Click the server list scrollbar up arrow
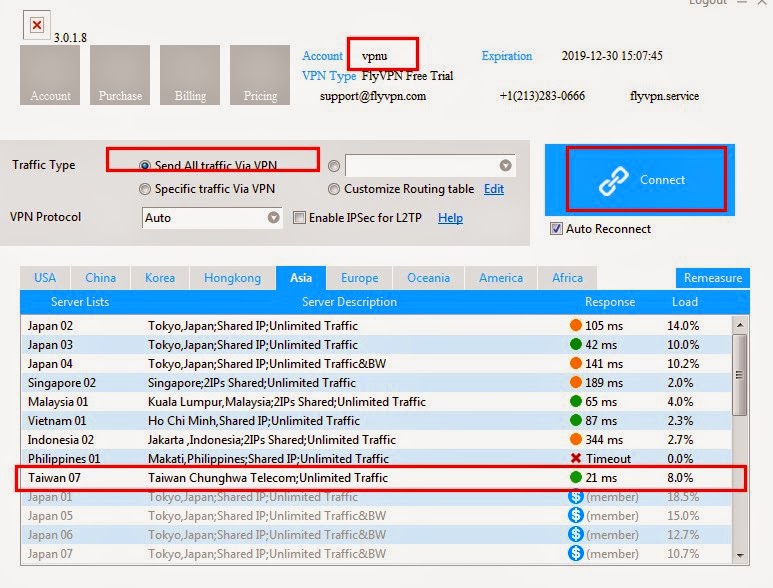 pyautogui.click(x=740, y=325)
